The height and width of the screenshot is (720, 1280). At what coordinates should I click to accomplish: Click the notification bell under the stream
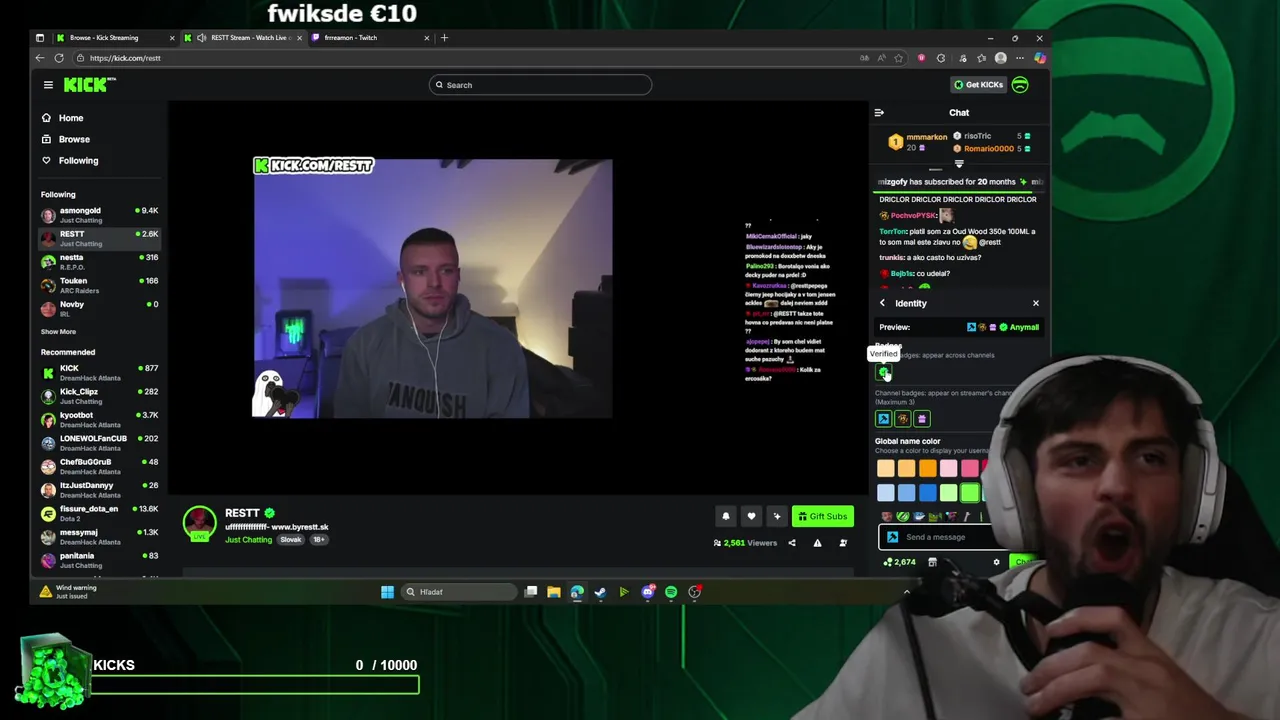pyautogui.click(x=726, y=516)
